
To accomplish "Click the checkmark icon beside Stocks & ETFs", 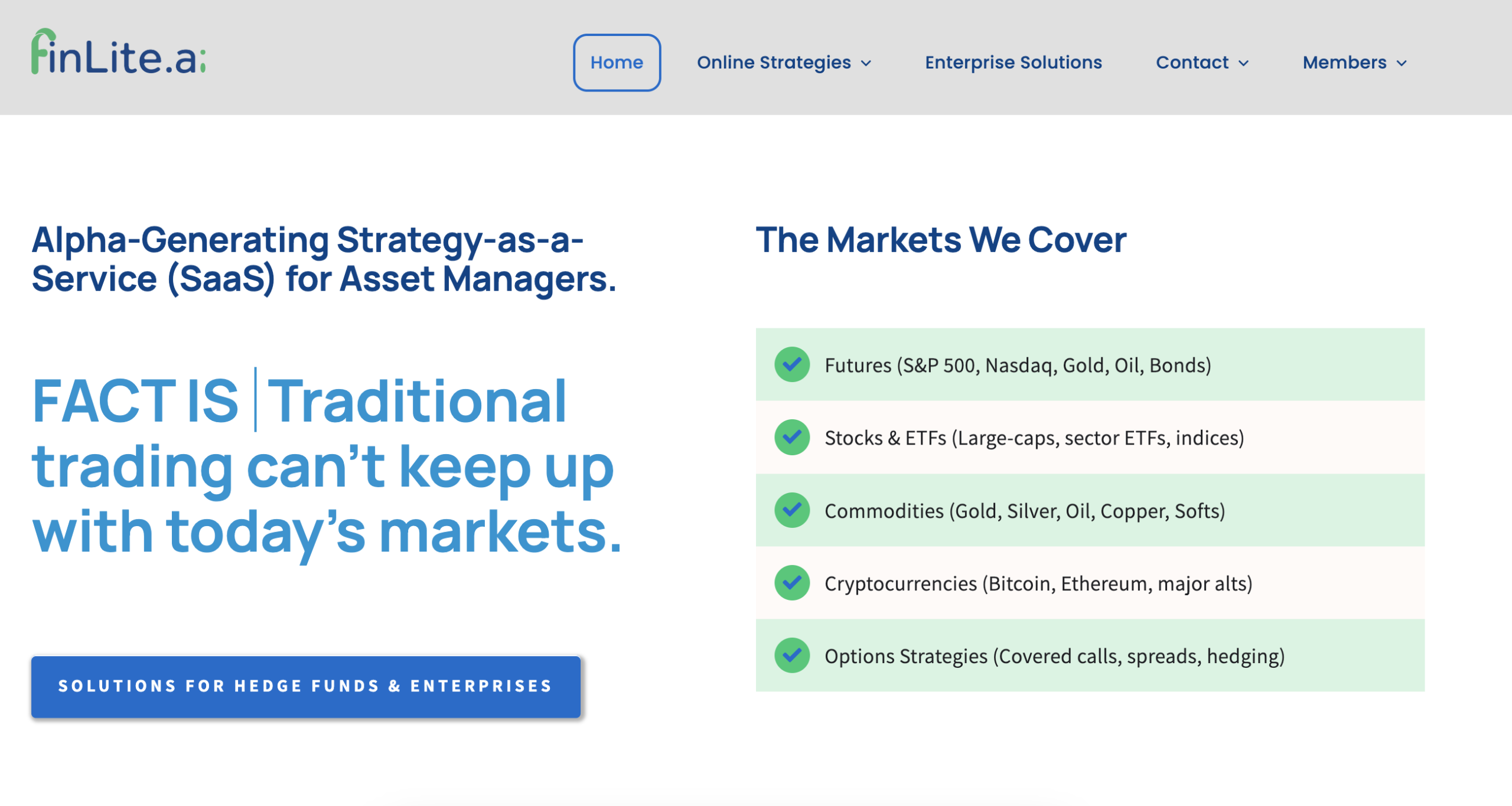I will point(791,437).
